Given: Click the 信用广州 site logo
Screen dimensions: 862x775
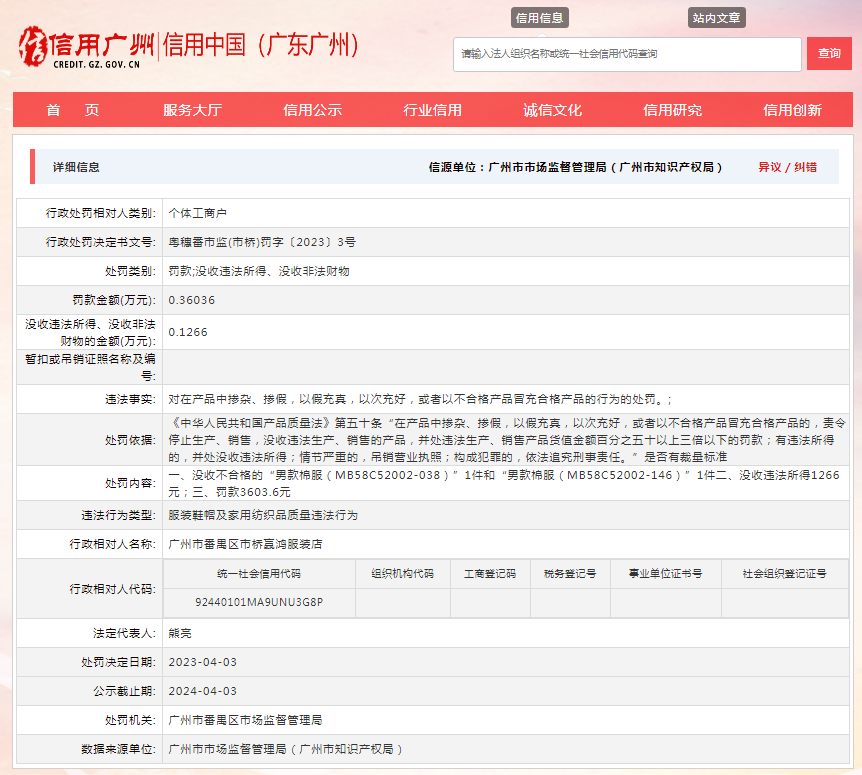Looking at the screenshot, I should coord(86,47).
